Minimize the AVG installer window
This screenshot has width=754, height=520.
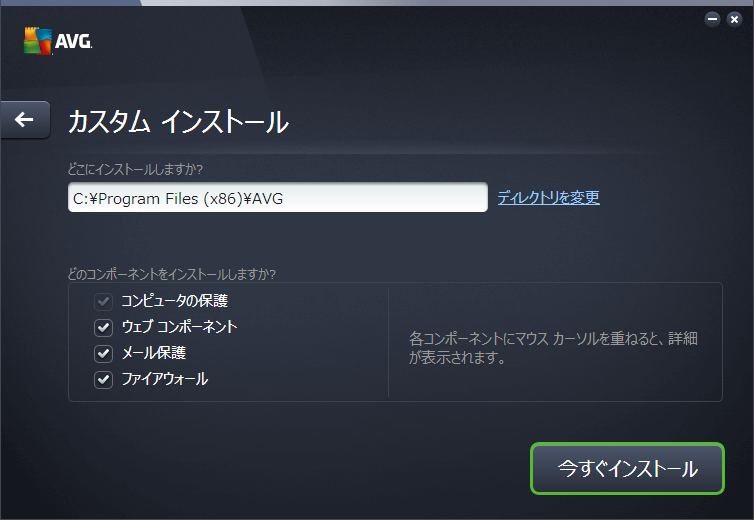[x=712, y=19]
